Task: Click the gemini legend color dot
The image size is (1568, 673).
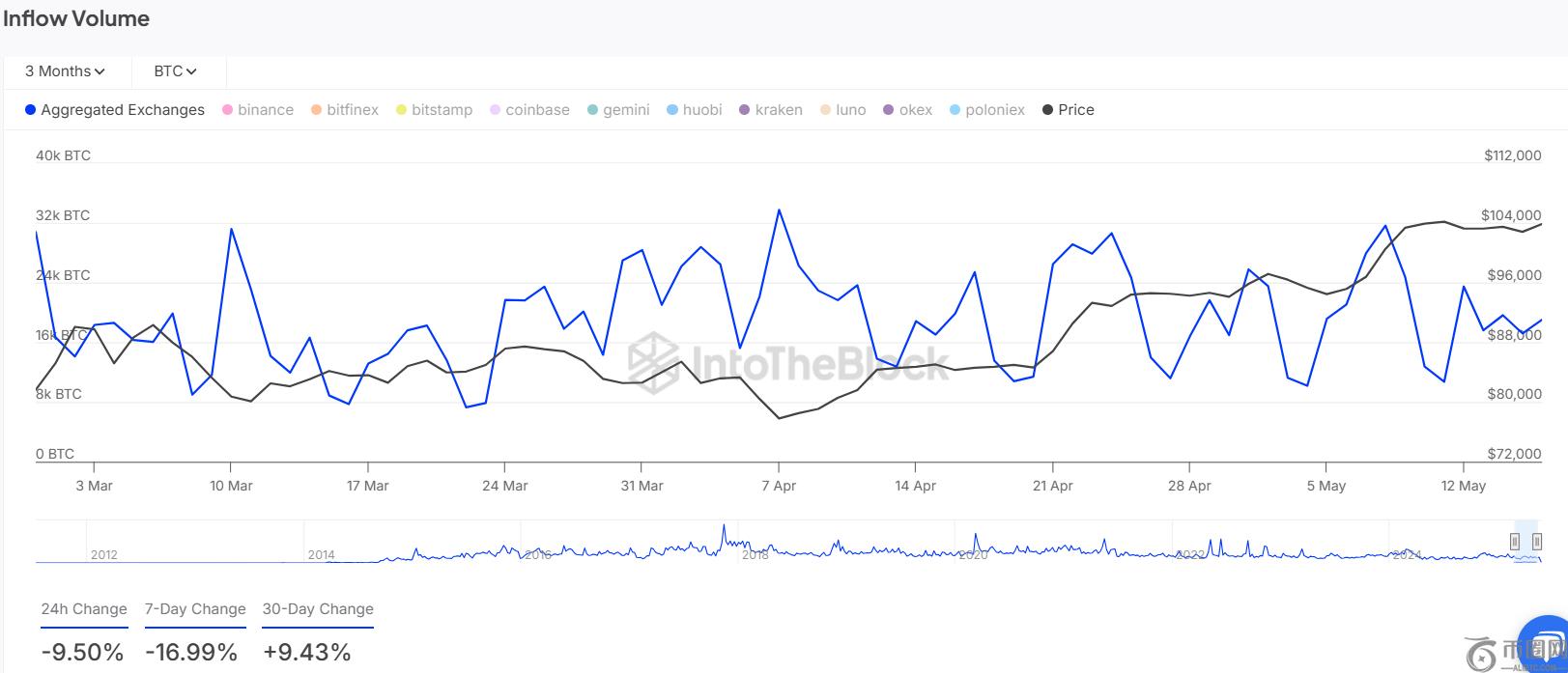Action: pos(593,110)
